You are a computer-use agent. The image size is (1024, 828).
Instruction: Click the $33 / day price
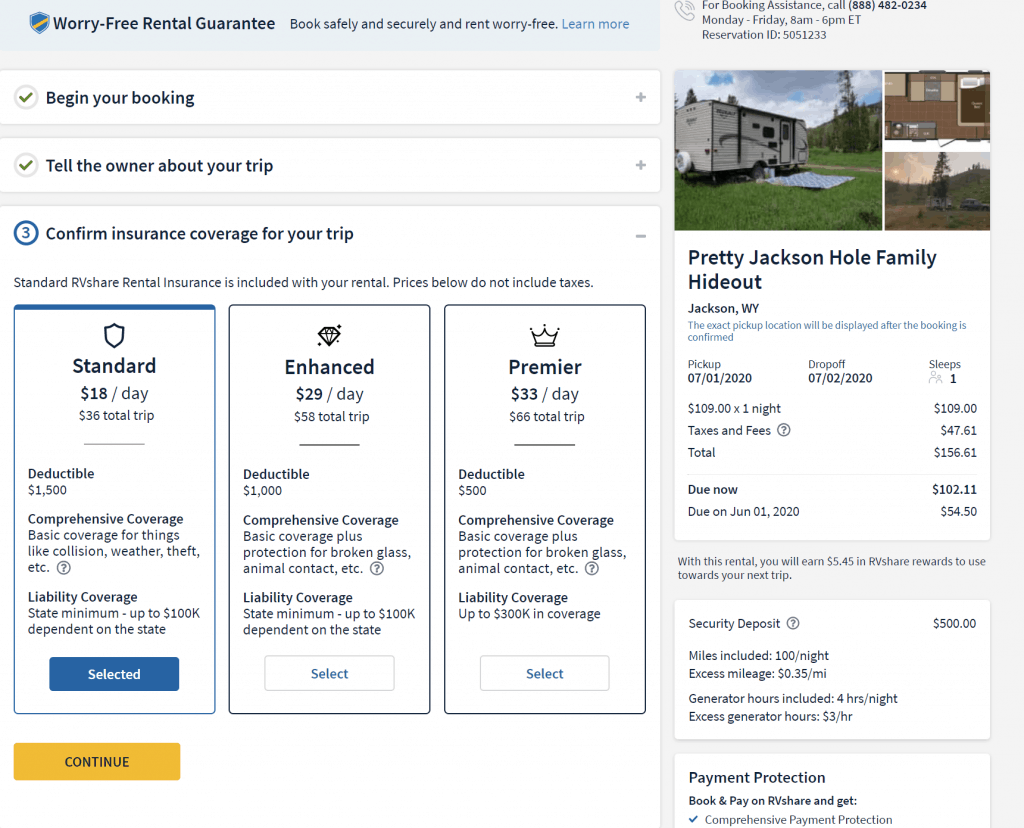[x=545, y=394]
